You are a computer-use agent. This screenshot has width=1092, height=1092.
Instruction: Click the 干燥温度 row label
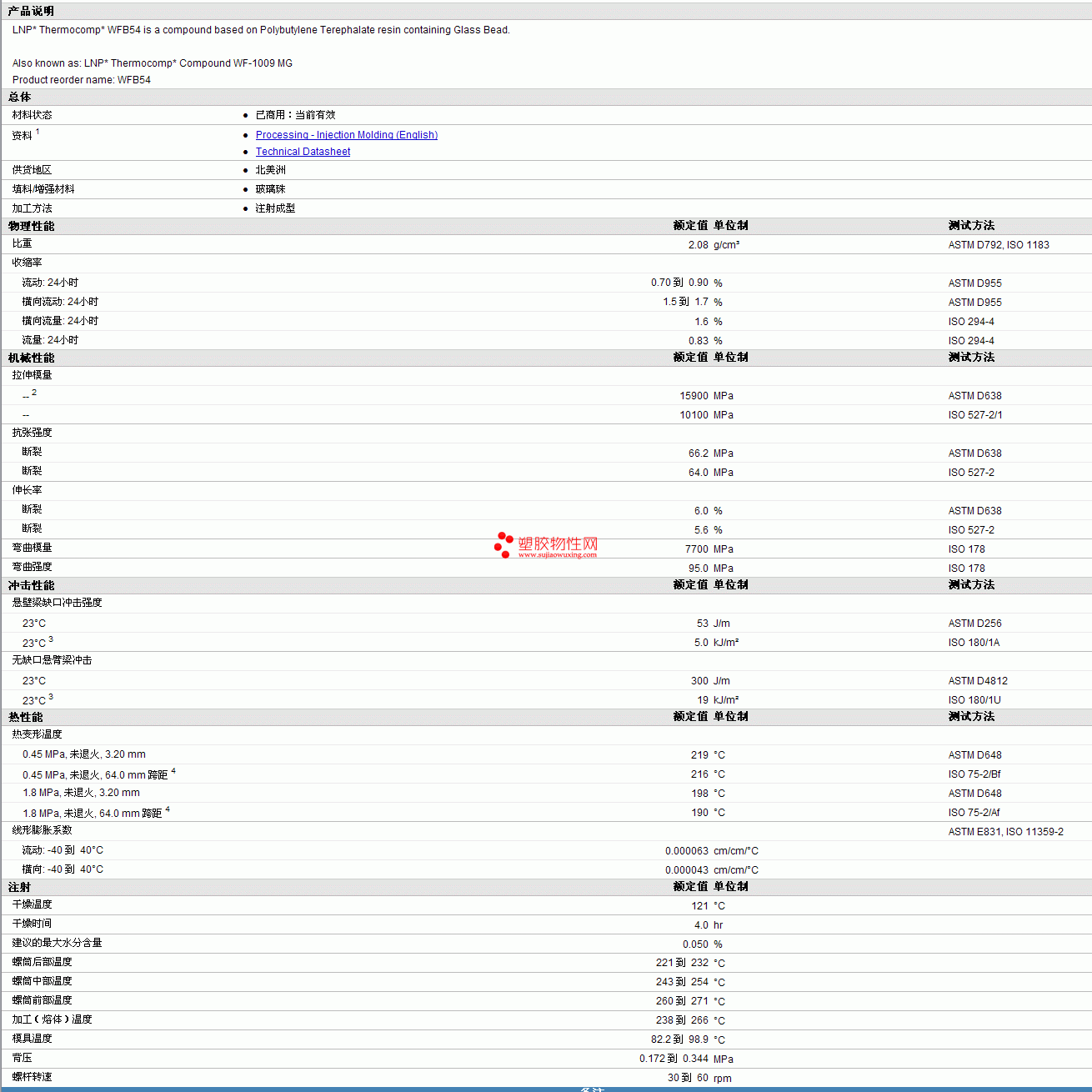tap(32, 904)
